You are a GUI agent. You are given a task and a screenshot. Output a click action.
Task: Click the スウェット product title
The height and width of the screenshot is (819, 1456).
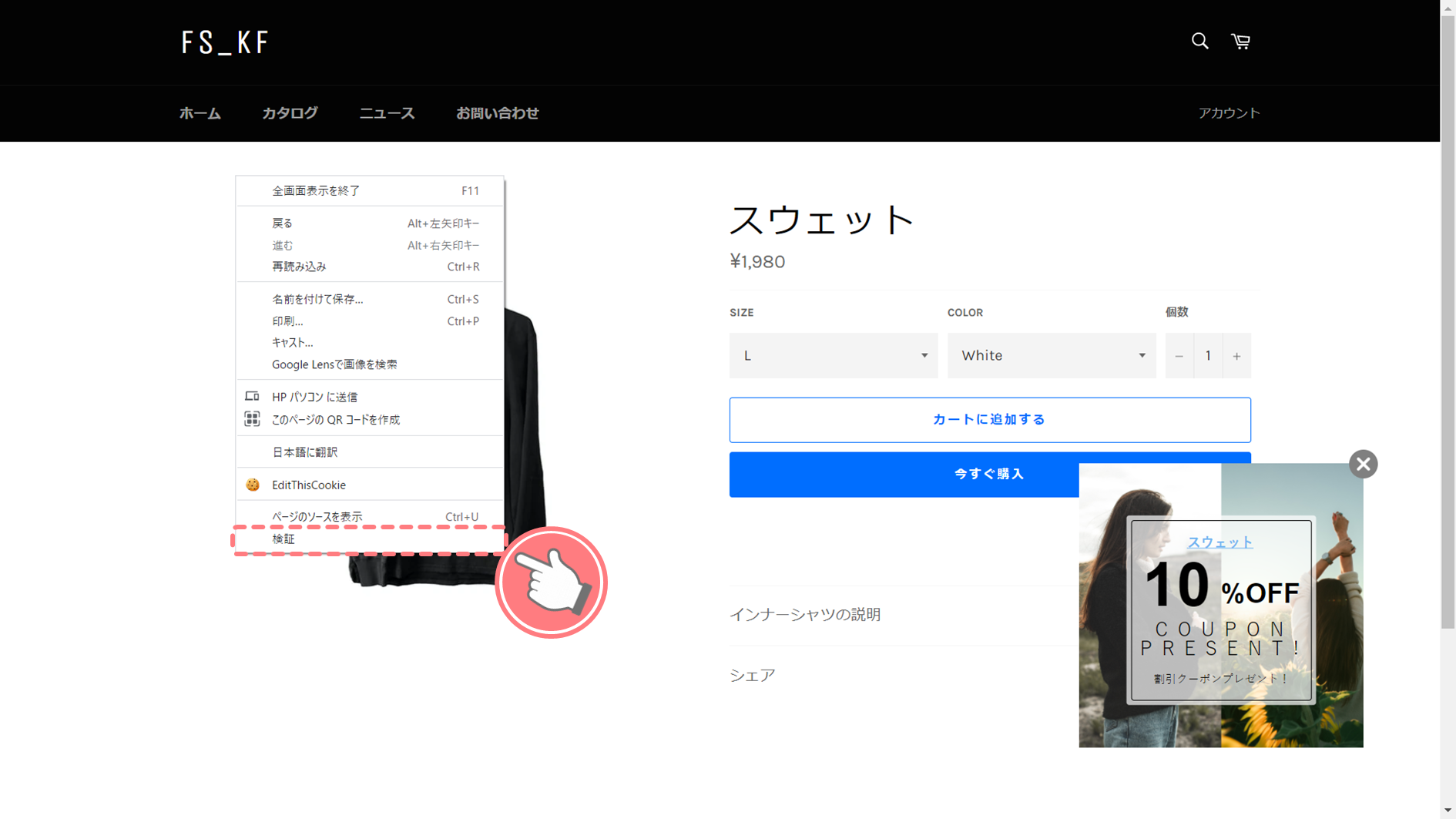[x=821, y=220]
